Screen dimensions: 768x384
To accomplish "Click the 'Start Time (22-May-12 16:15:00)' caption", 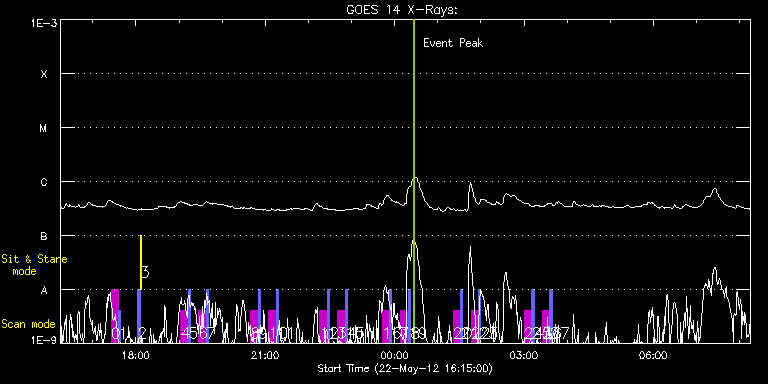I will (405, 368).
